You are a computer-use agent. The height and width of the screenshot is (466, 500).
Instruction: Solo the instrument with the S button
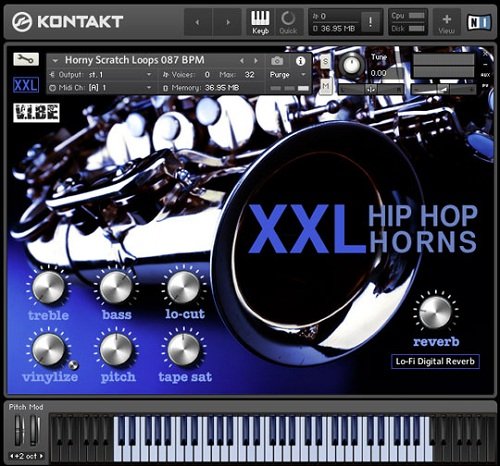click(326, 61)
